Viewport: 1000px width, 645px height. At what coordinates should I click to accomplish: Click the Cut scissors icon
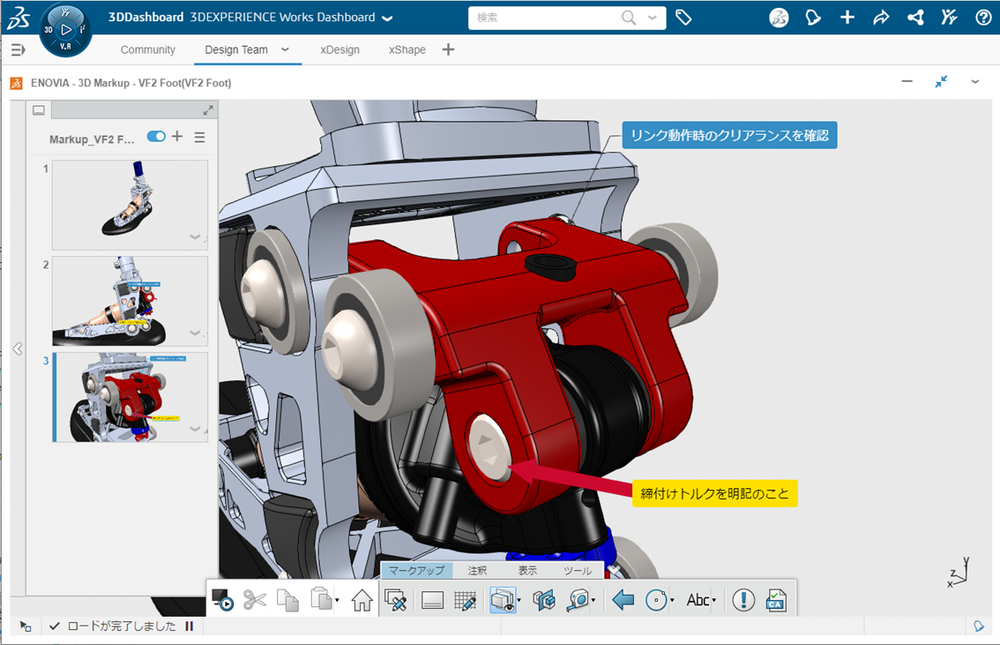tap(255, 600)
